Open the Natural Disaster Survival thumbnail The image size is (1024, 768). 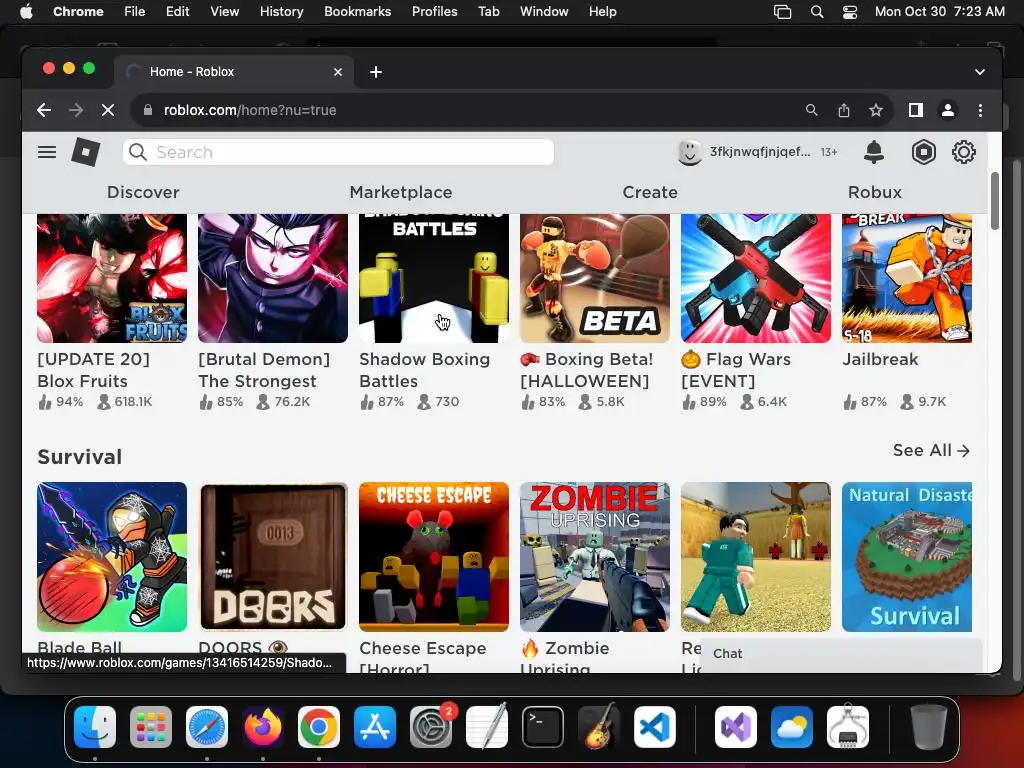pos(906,557)
